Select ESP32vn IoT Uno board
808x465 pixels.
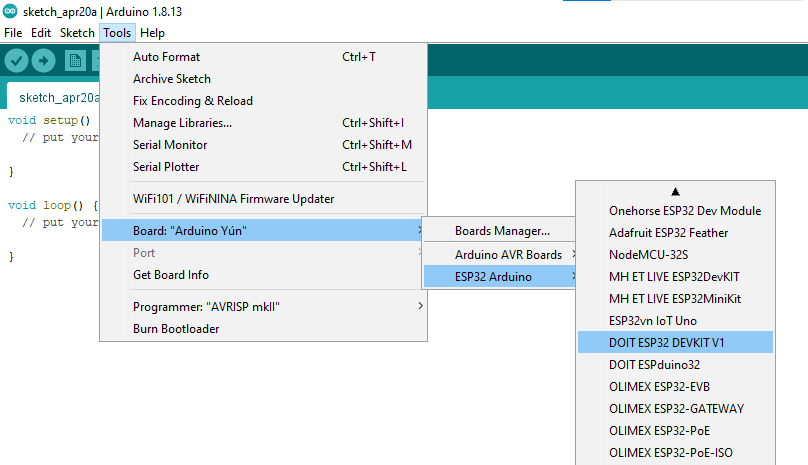pos(675,321)
